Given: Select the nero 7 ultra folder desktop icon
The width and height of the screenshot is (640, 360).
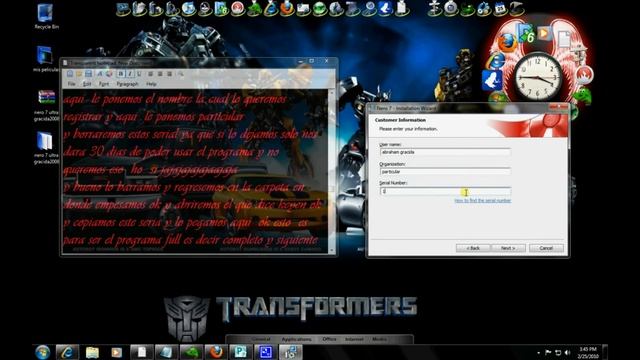Looking at the screenshot, I should pyautogui.click(x=46, y=148).
